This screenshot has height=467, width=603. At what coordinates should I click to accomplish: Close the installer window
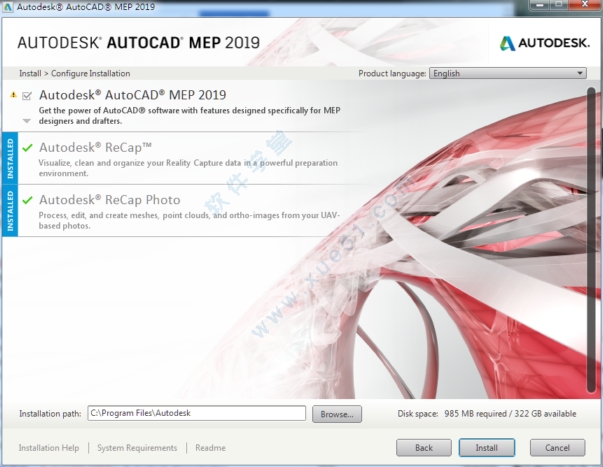585,5
